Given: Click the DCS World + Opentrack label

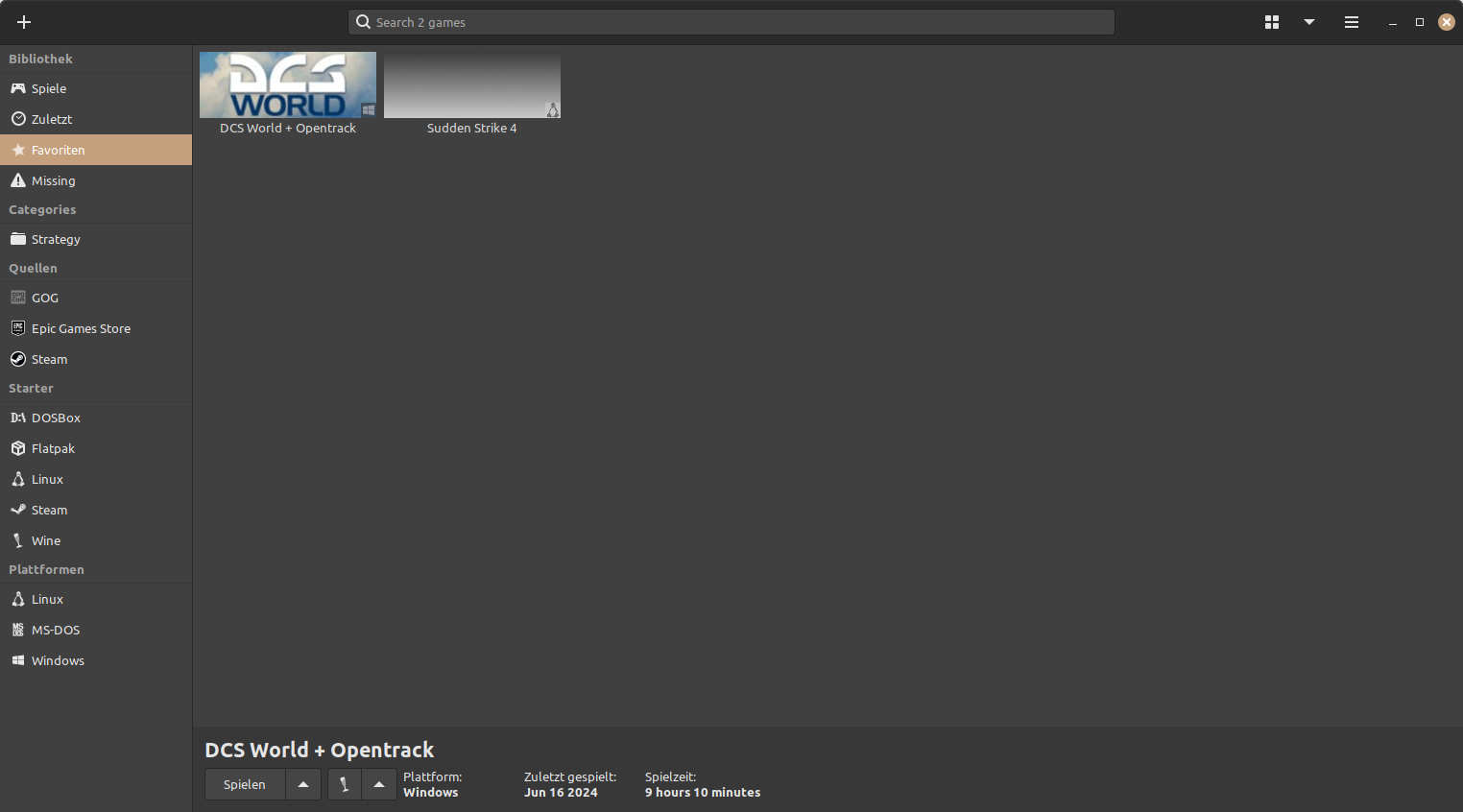Looking at the screenshot, I should [288, 128].
